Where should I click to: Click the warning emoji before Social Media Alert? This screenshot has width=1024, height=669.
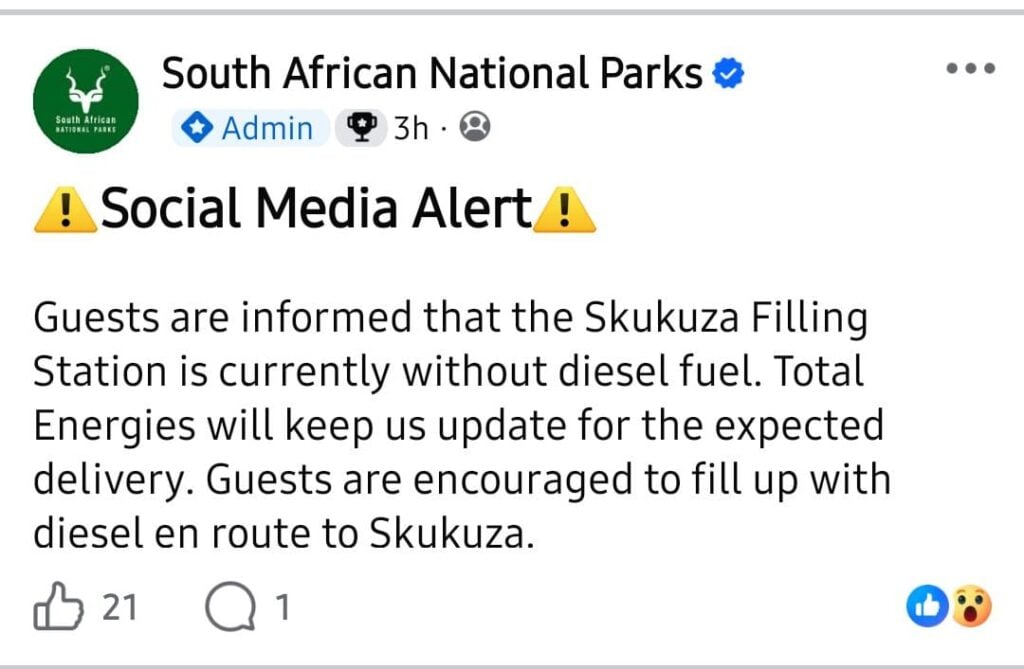point(66,211)
